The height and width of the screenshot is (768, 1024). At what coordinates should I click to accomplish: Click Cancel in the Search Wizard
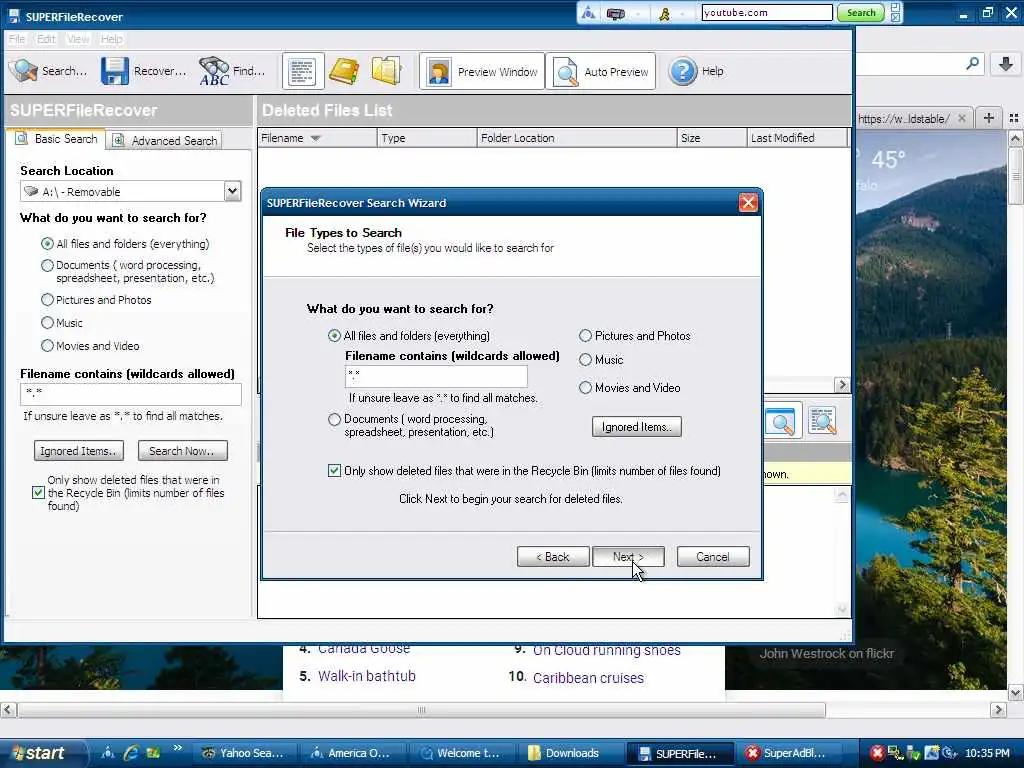coord(712,556)
